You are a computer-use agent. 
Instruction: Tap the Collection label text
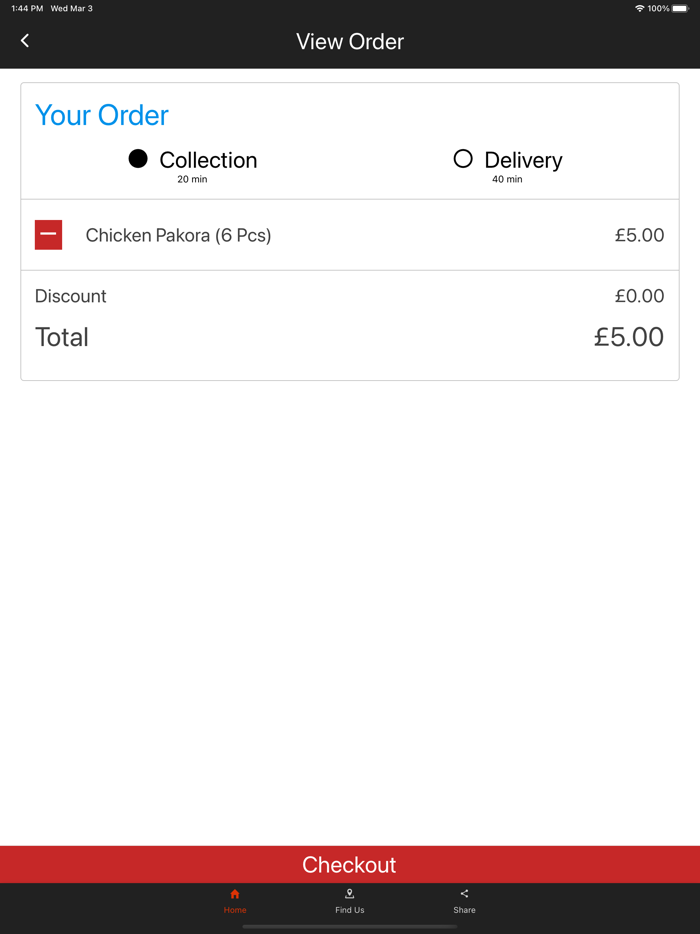tap(208, 160)
